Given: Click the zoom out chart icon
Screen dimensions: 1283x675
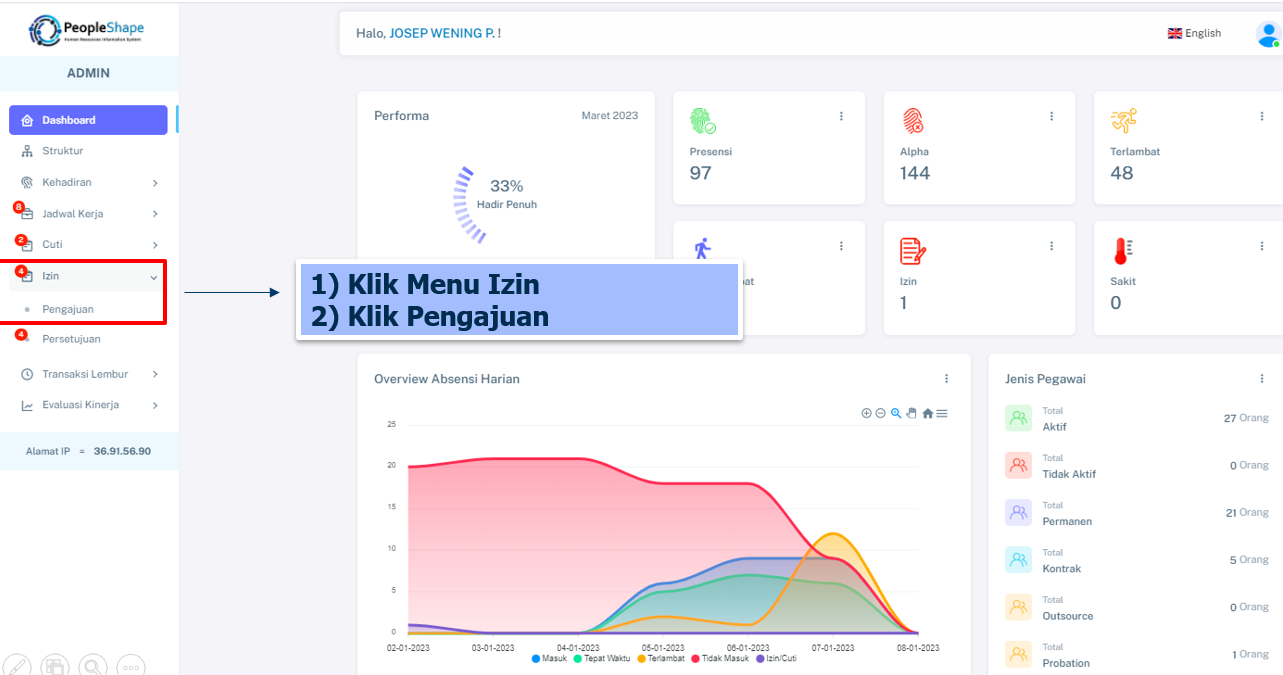Looking at the screenshot, I should (x=881, y=414).
